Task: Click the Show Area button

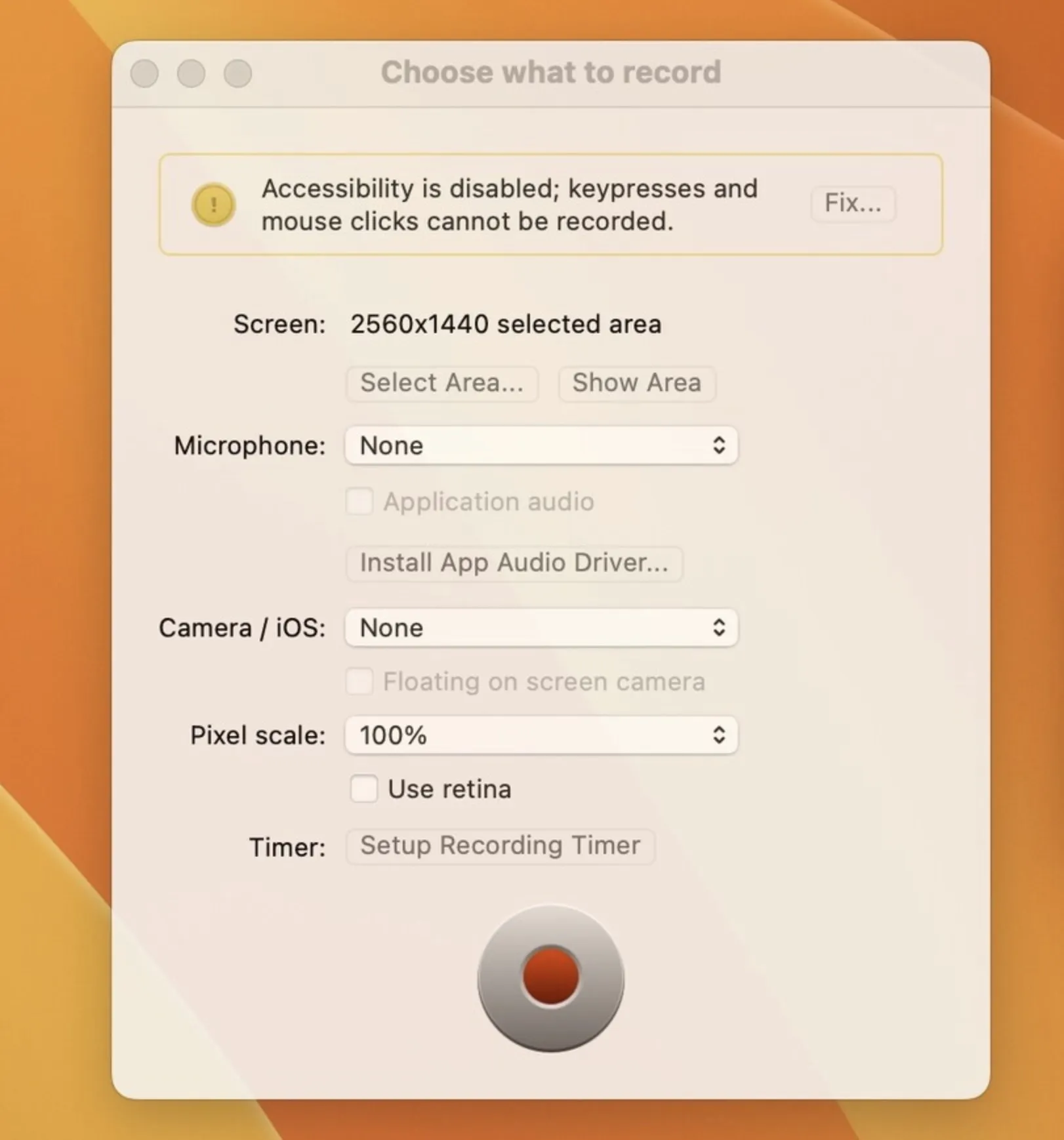Action: point(637,383)
